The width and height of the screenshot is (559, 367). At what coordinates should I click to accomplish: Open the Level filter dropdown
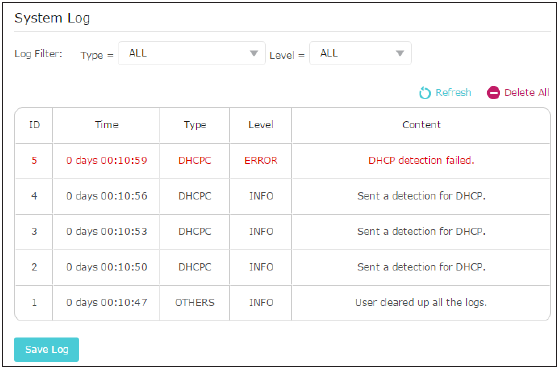point(360,53)
